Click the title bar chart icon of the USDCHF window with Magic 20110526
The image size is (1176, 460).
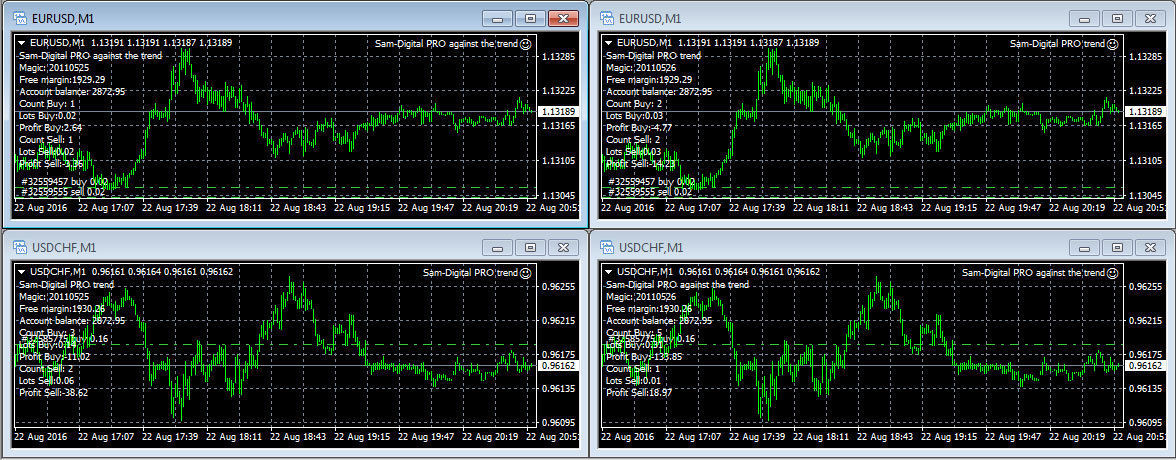tap(608, 248)
